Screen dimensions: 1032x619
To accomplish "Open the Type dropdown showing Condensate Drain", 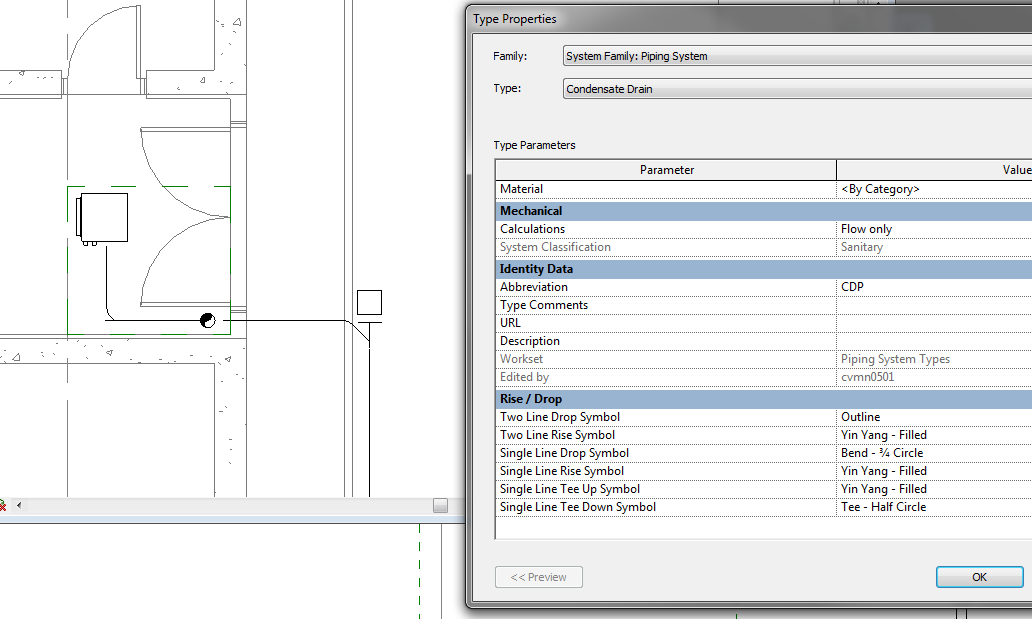I will 796,89.
